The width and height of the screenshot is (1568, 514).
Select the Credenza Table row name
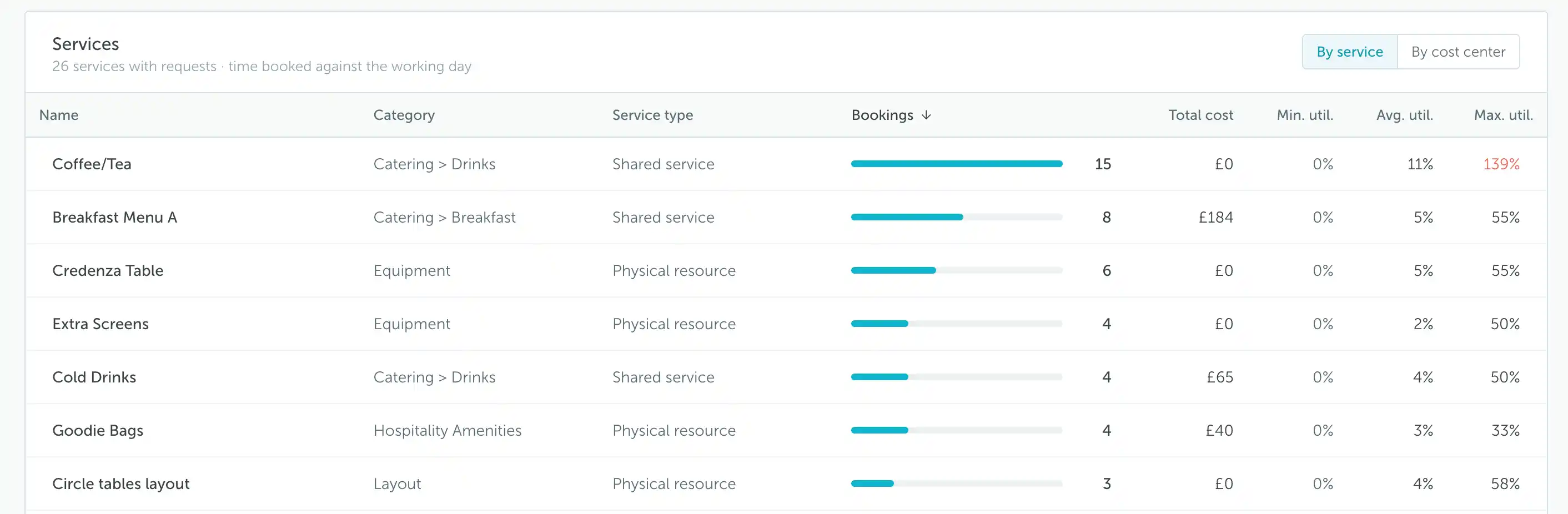click(x=108, y=271)
